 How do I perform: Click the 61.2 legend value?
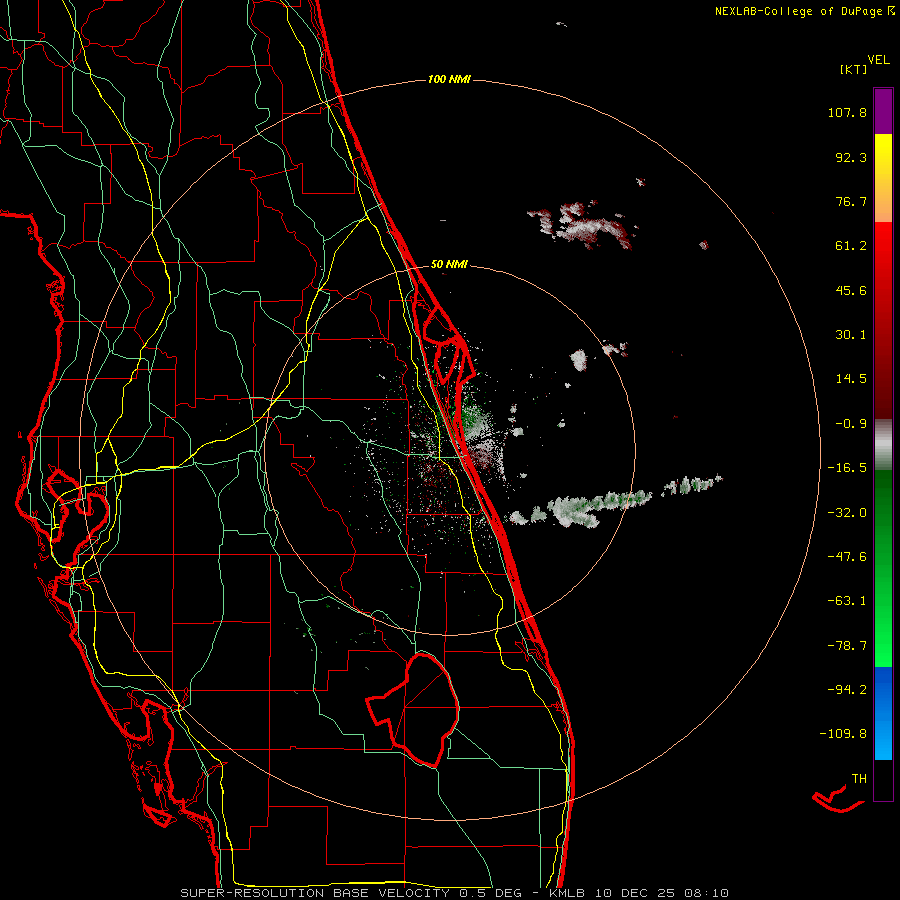pos(851,246)
